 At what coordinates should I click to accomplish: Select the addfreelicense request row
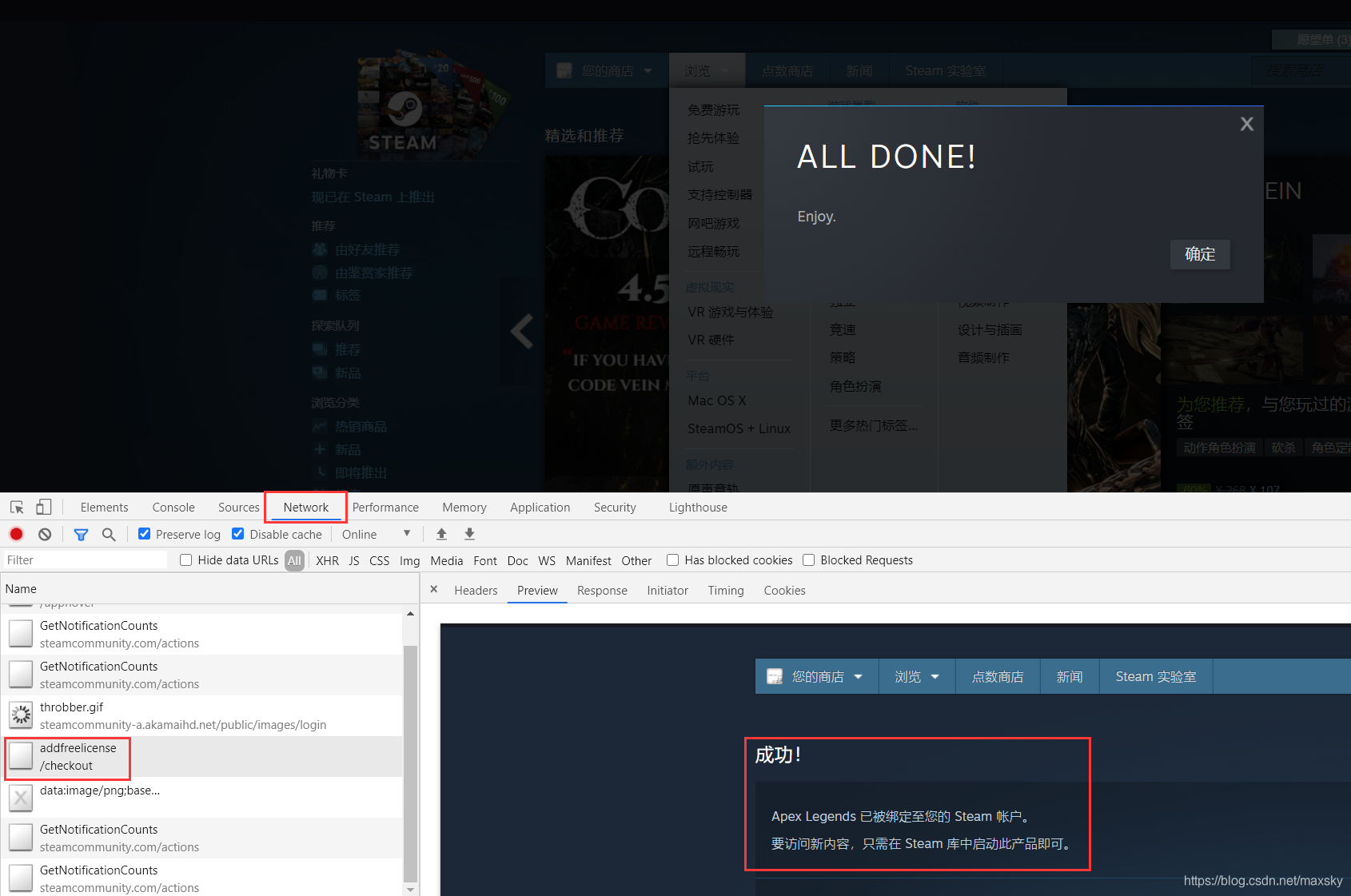[x=201, y=756]
